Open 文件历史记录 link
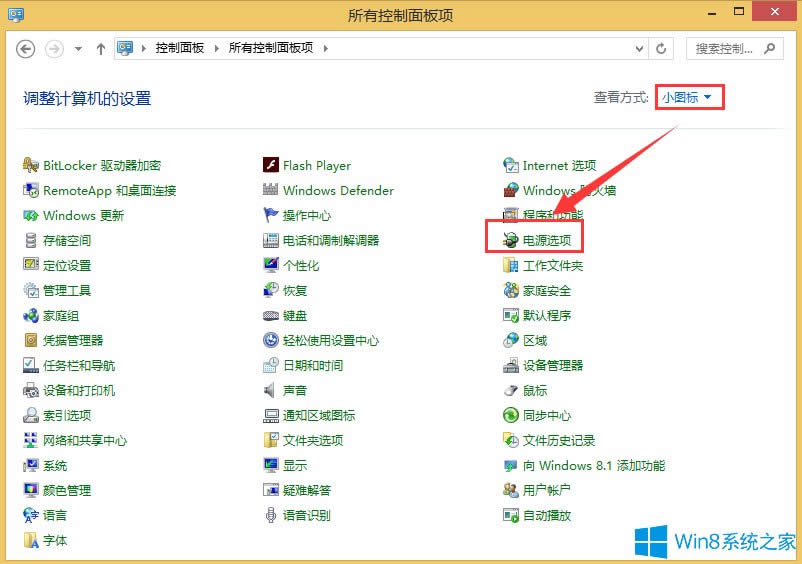The height and width of the screenshot is (564, 802). [x=559, y=441]
